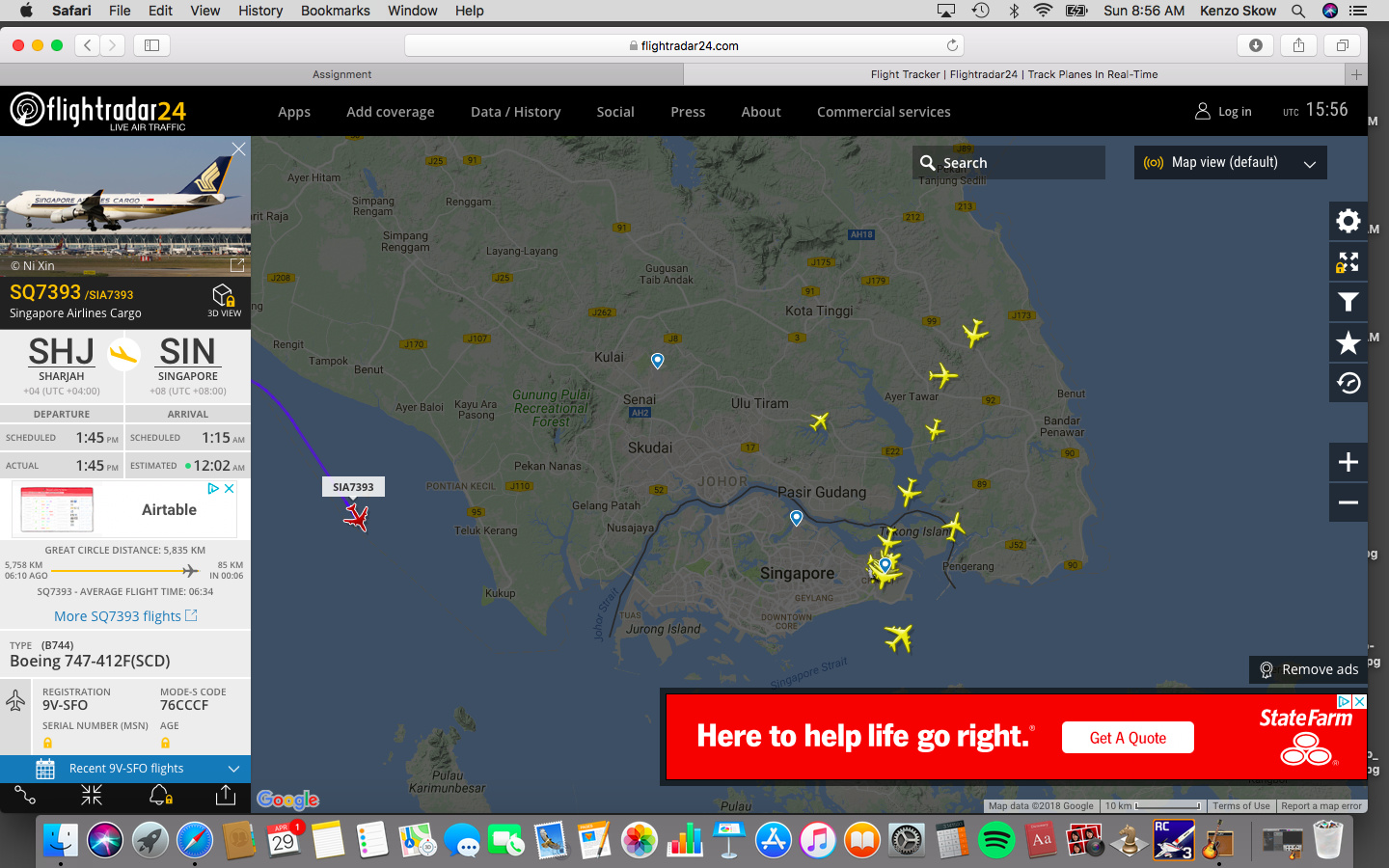Open the locked alert bell icon
Image resolution: width=1389 pixels, height=868 pixels.
pos(160,796)
